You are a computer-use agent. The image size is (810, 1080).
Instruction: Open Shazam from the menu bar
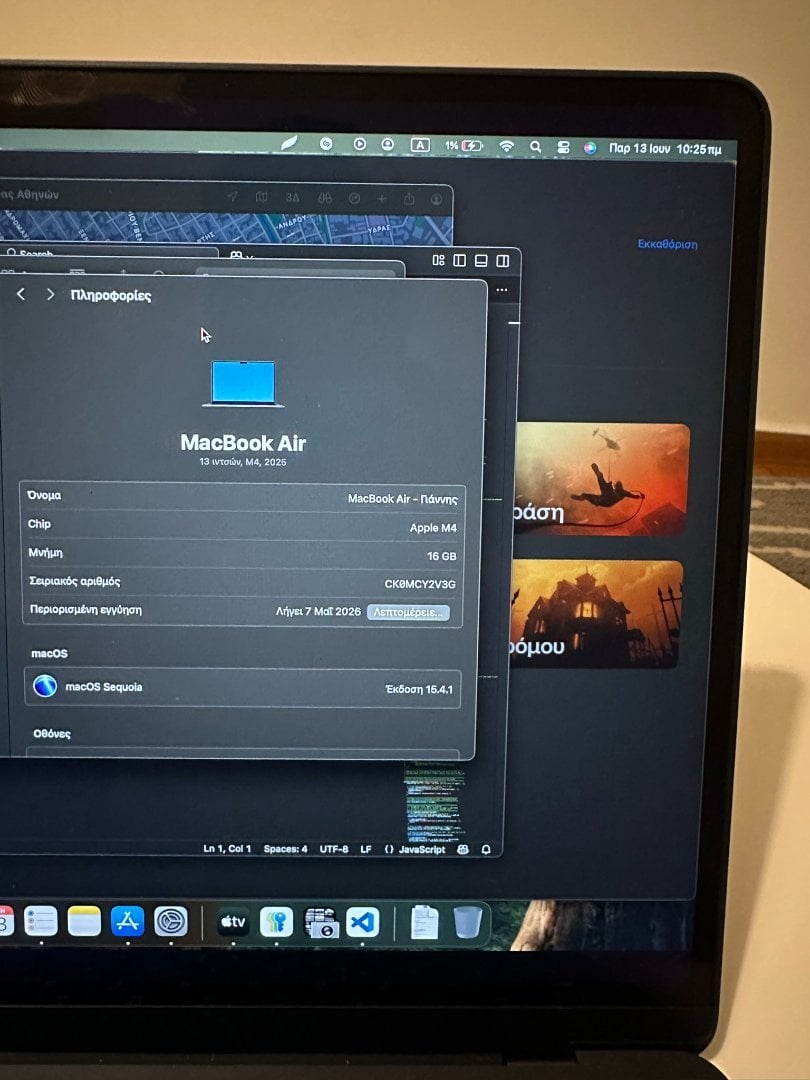(326, 143)
